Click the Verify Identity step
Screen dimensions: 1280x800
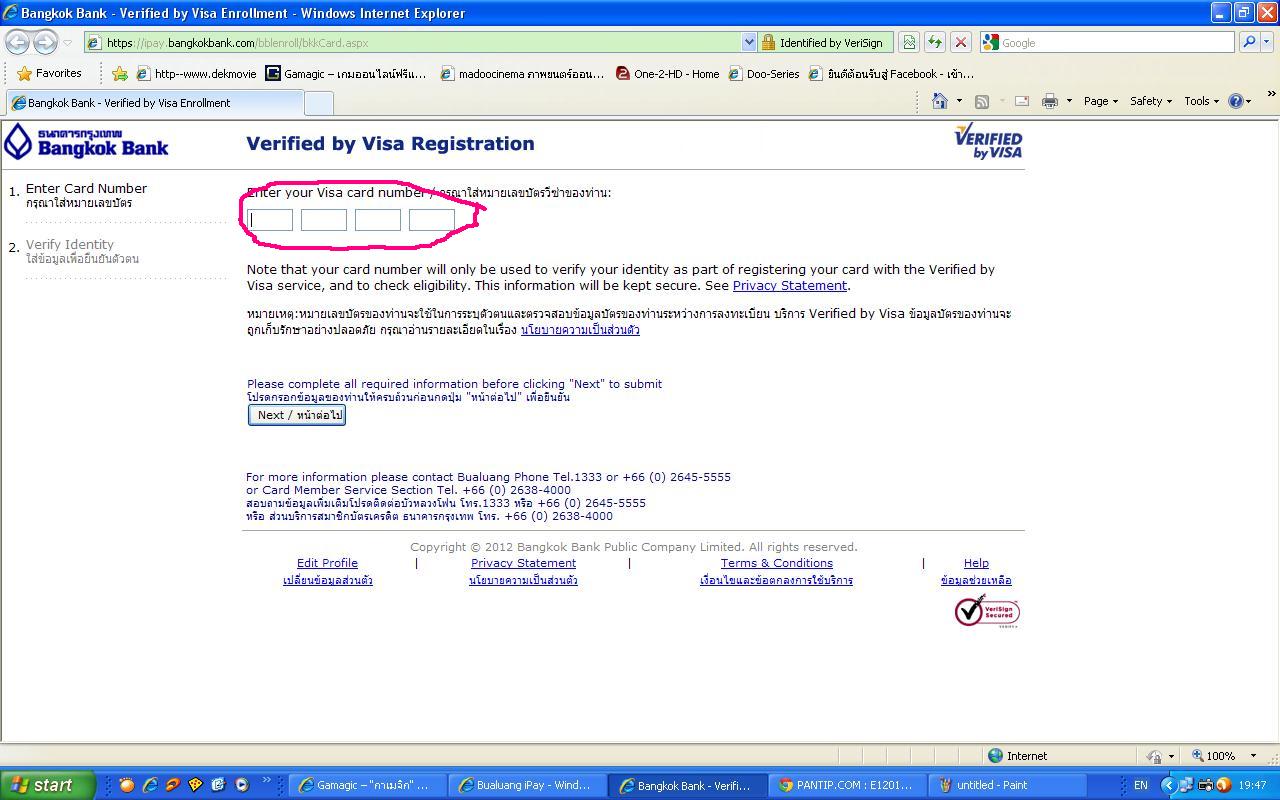pyautogui.click(x=70, y=244)
